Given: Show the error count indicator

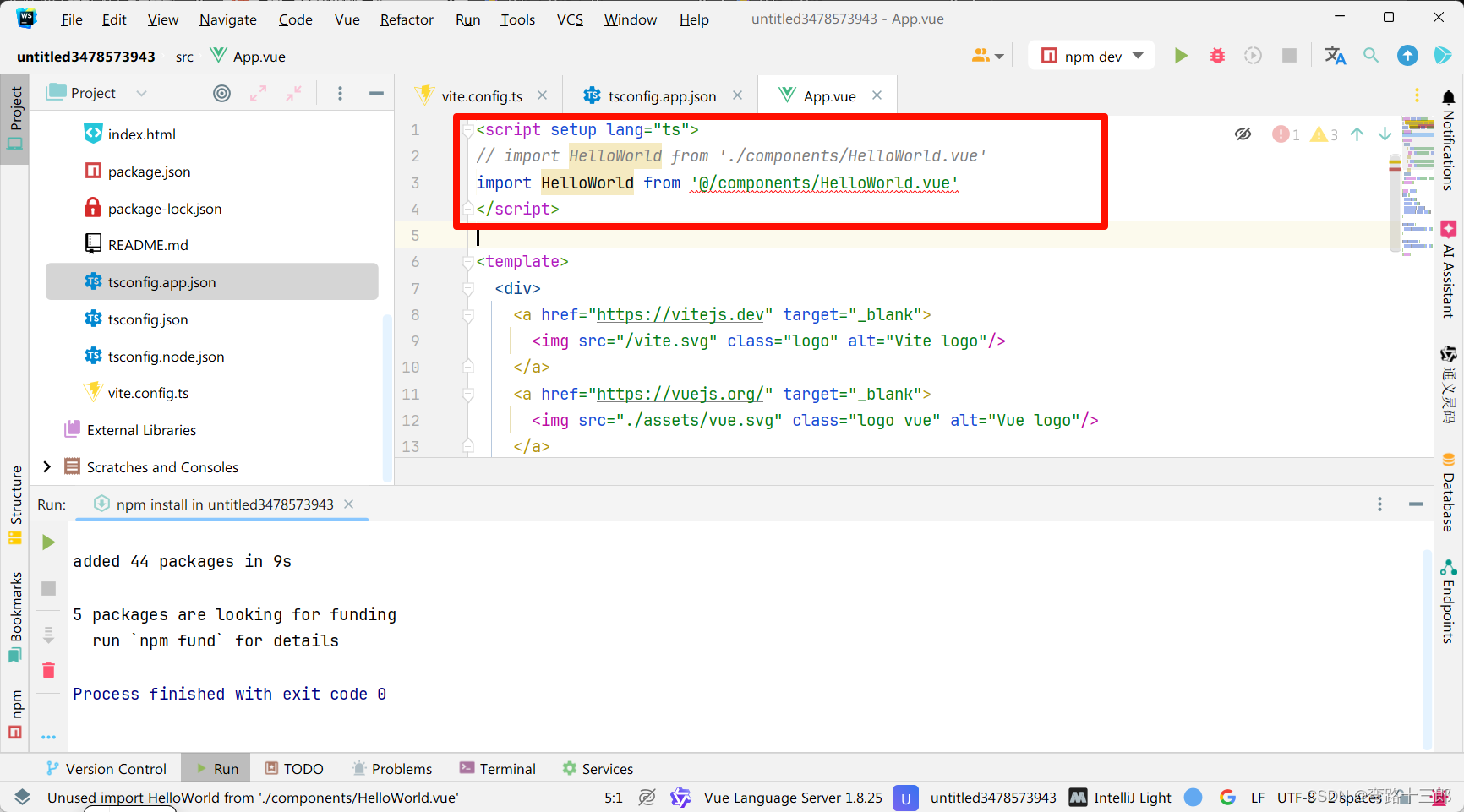Looking at the screenshot, I should (x=1286, y=134).
